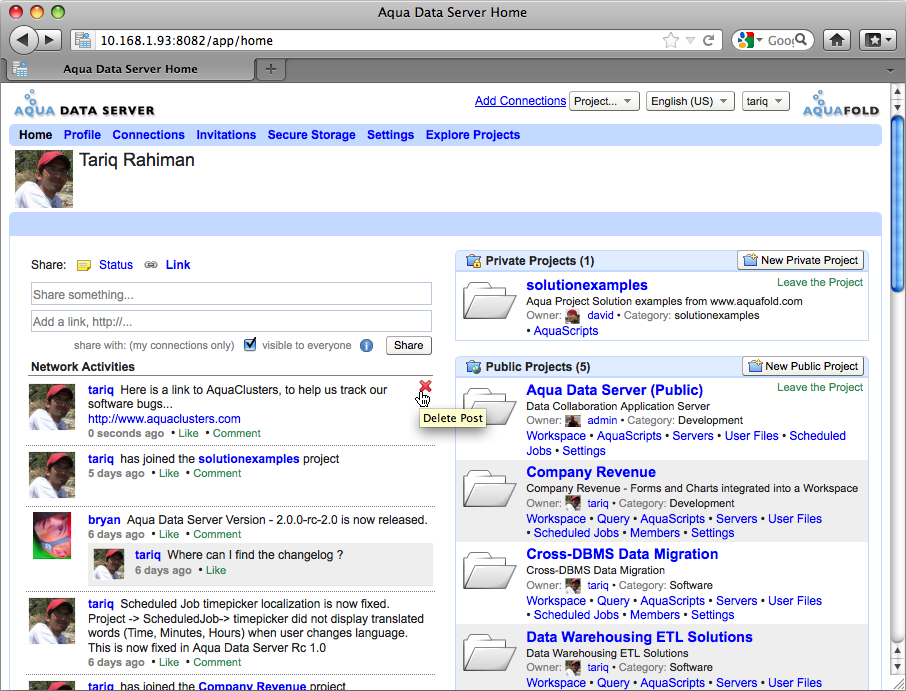Click the chain Link icon
This screenshot has width=906, height=691.
[151, 265]
